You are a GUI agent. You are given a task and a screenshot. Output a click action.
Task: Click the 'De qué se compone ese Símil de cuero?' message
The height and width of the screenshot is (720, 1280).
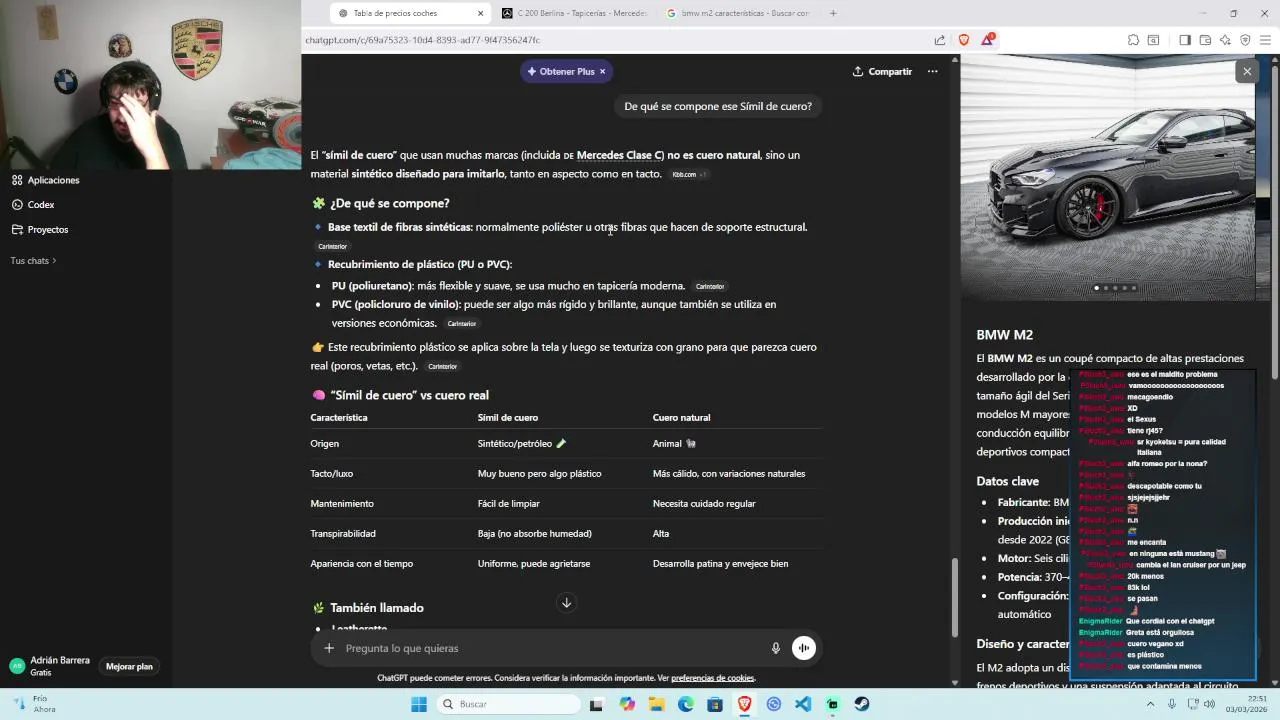718,106
